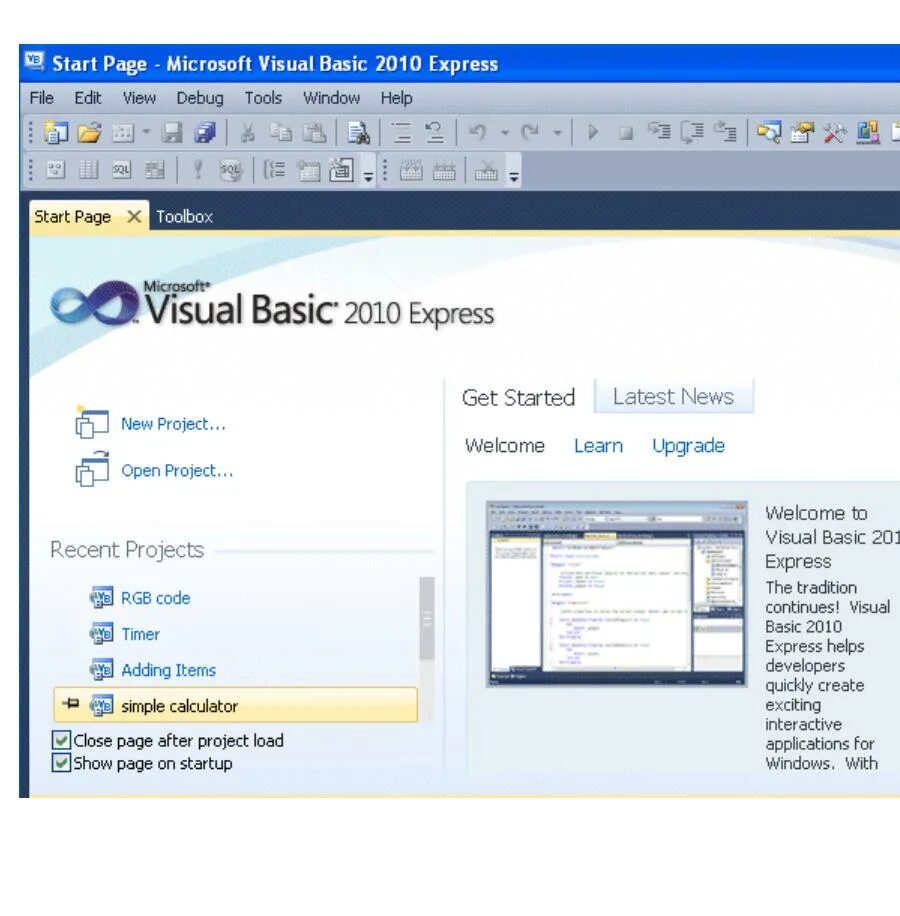The height and width of the screenshot is (916, 900).
Task: Unpin simple calculator using pushpin icon
Action: (x=71, y=704)
